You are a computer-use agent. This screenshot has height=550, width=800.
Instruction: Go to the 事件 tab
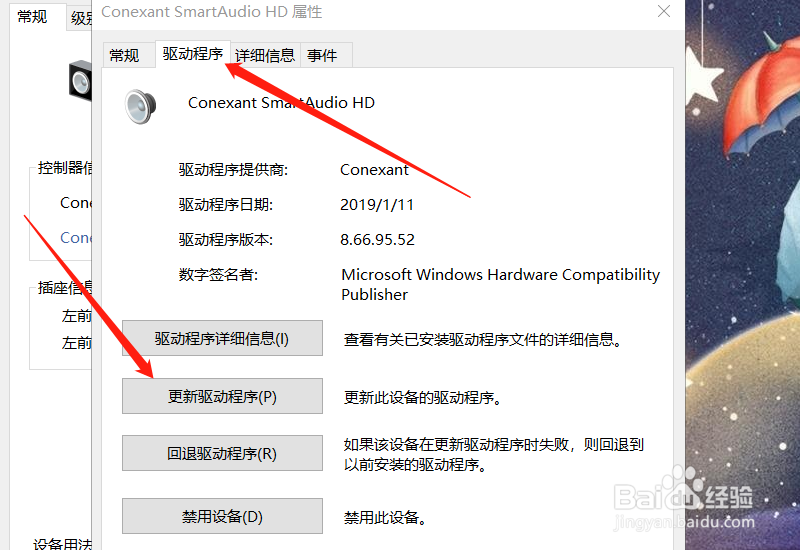tap(322, 56)
